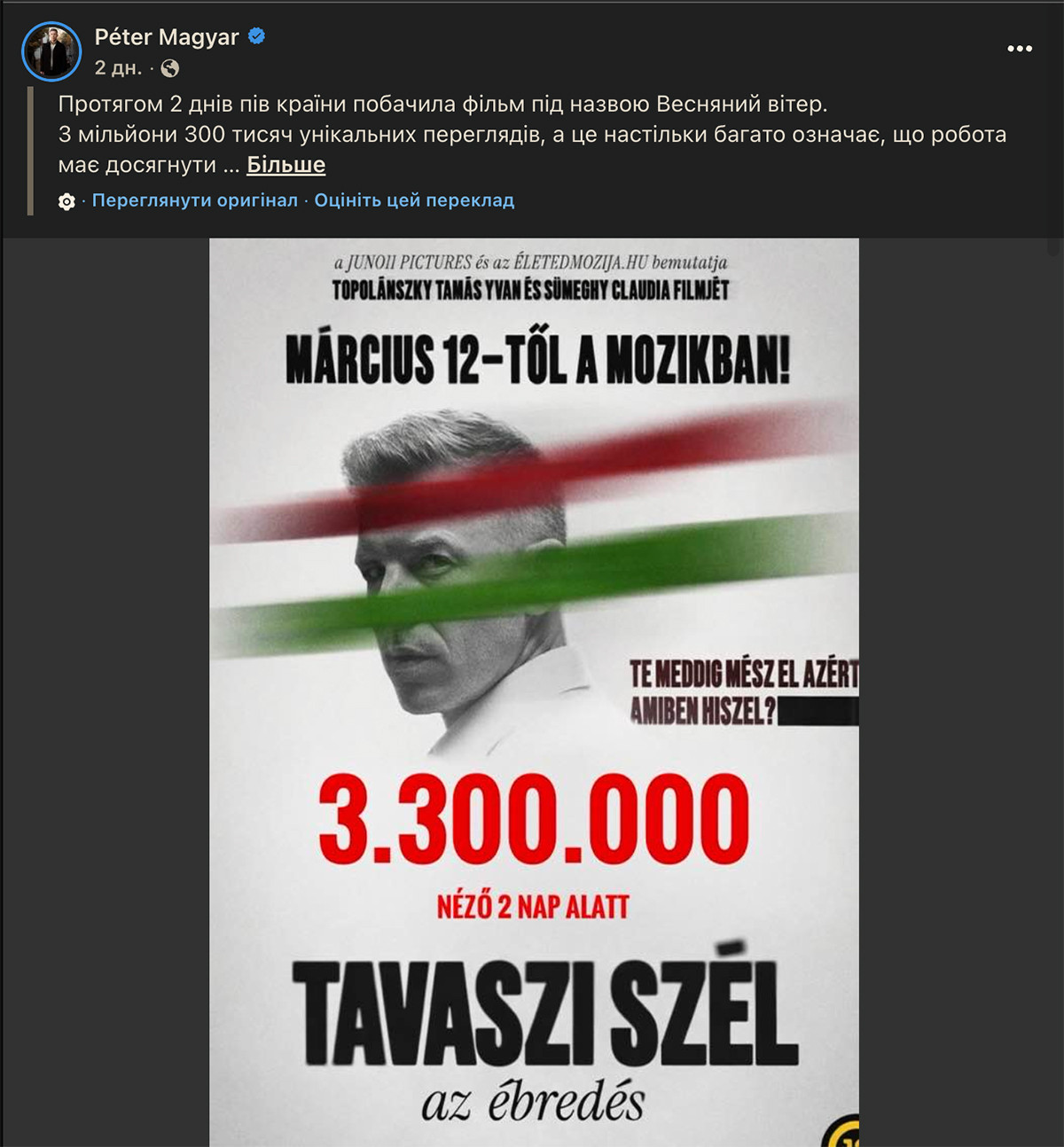The width and height of the screenshot is (1064, 1147).
Task: Click 'Оцініть цей переклад' link
Action: [x=414, y=200]
